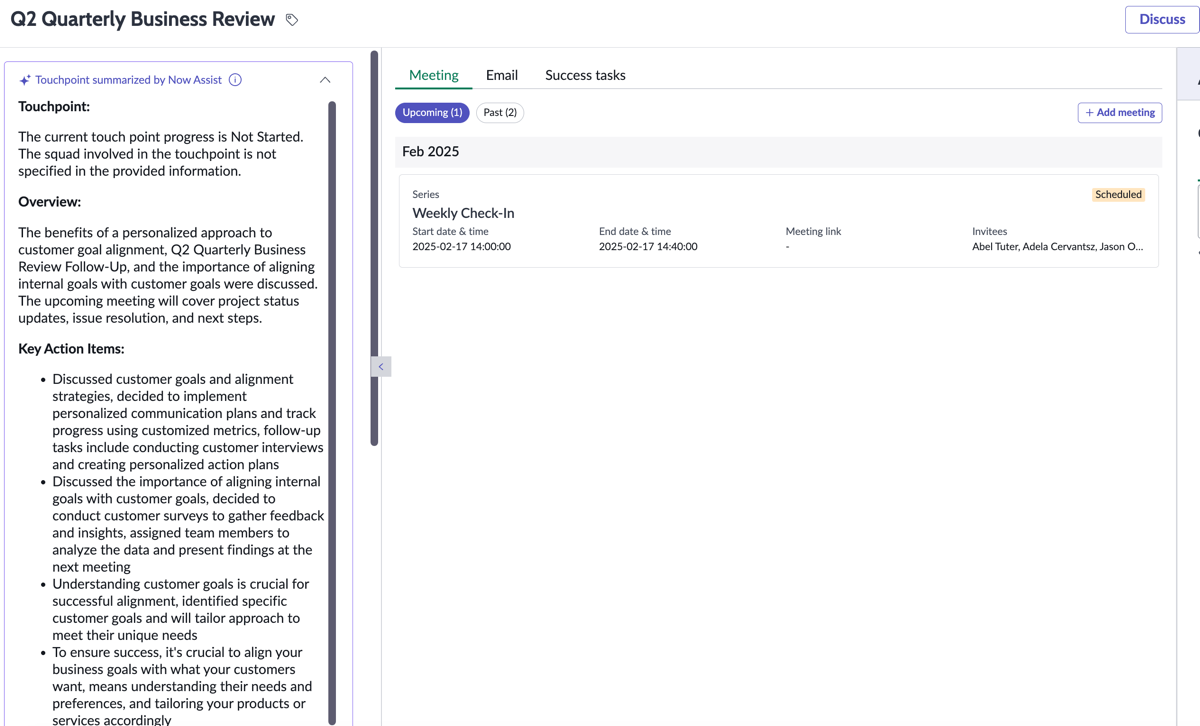The height and width of the screenshot is (726, 1200).
Task: Click the Scheduled status badge
Action: (x=1118, y=195)
